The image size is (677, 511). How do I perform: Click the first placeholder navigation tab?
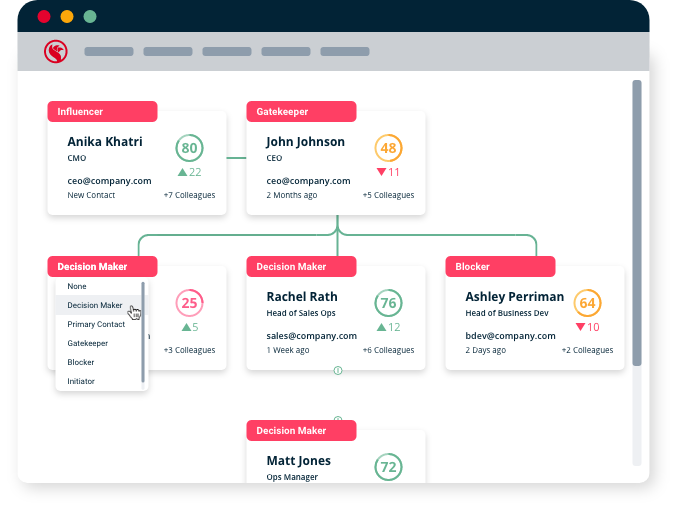tap(109, 51)
